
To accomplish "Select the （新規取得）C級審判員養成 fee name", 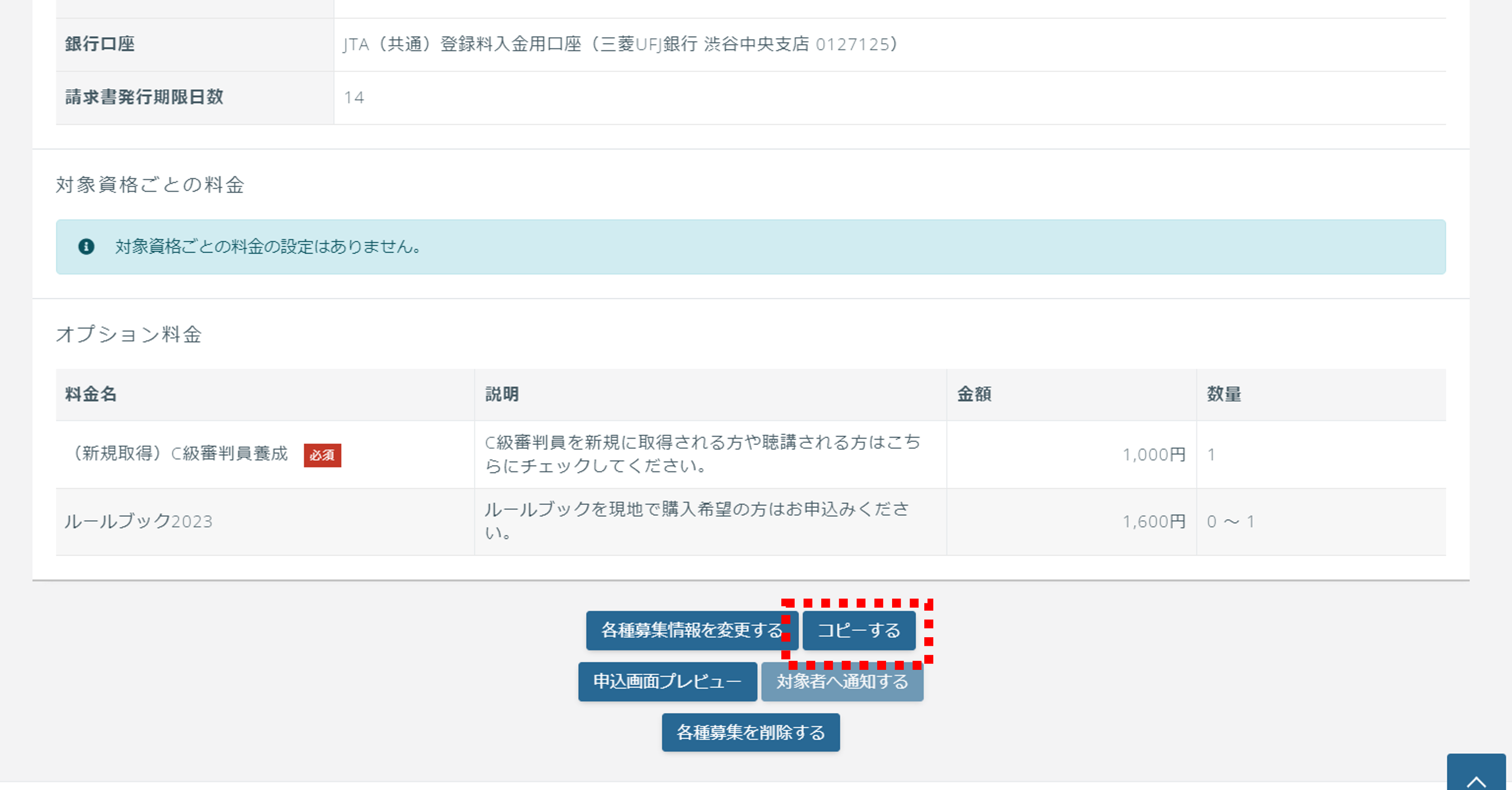I will (x=177, y=454).
